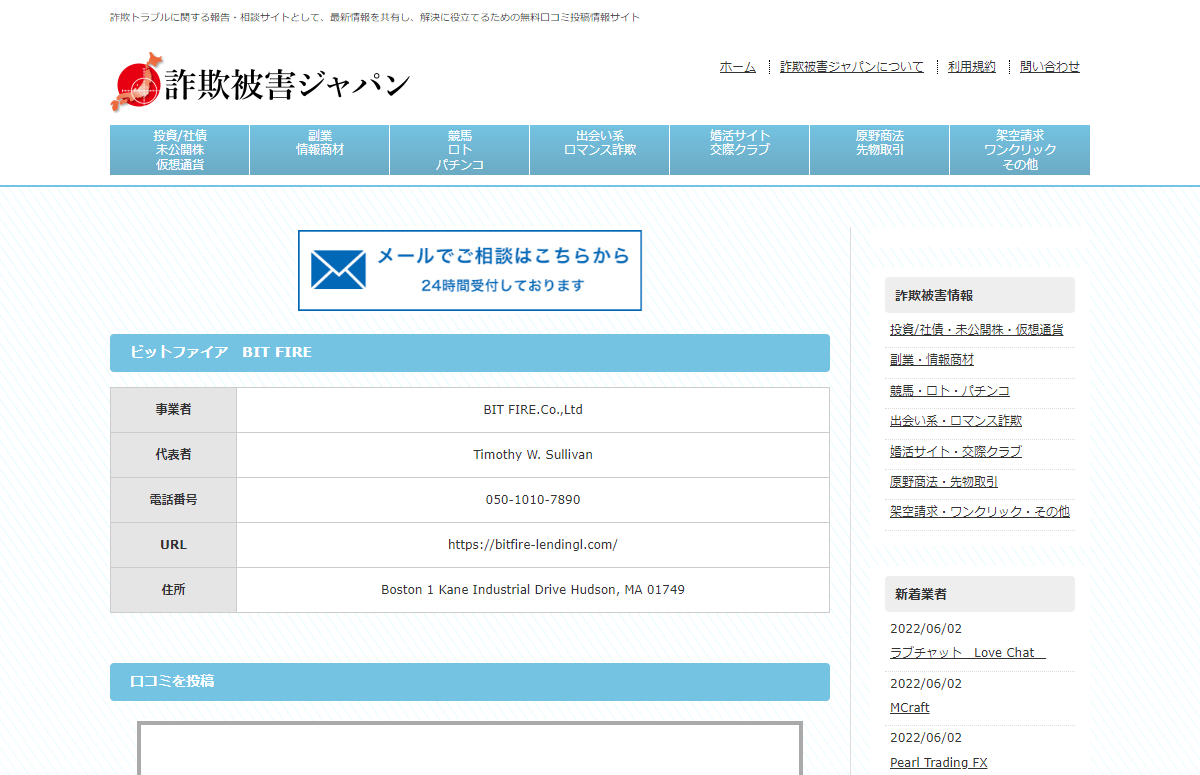Select the 出会い系 ロマンス詐欺 category tab

tap(598, 149)
